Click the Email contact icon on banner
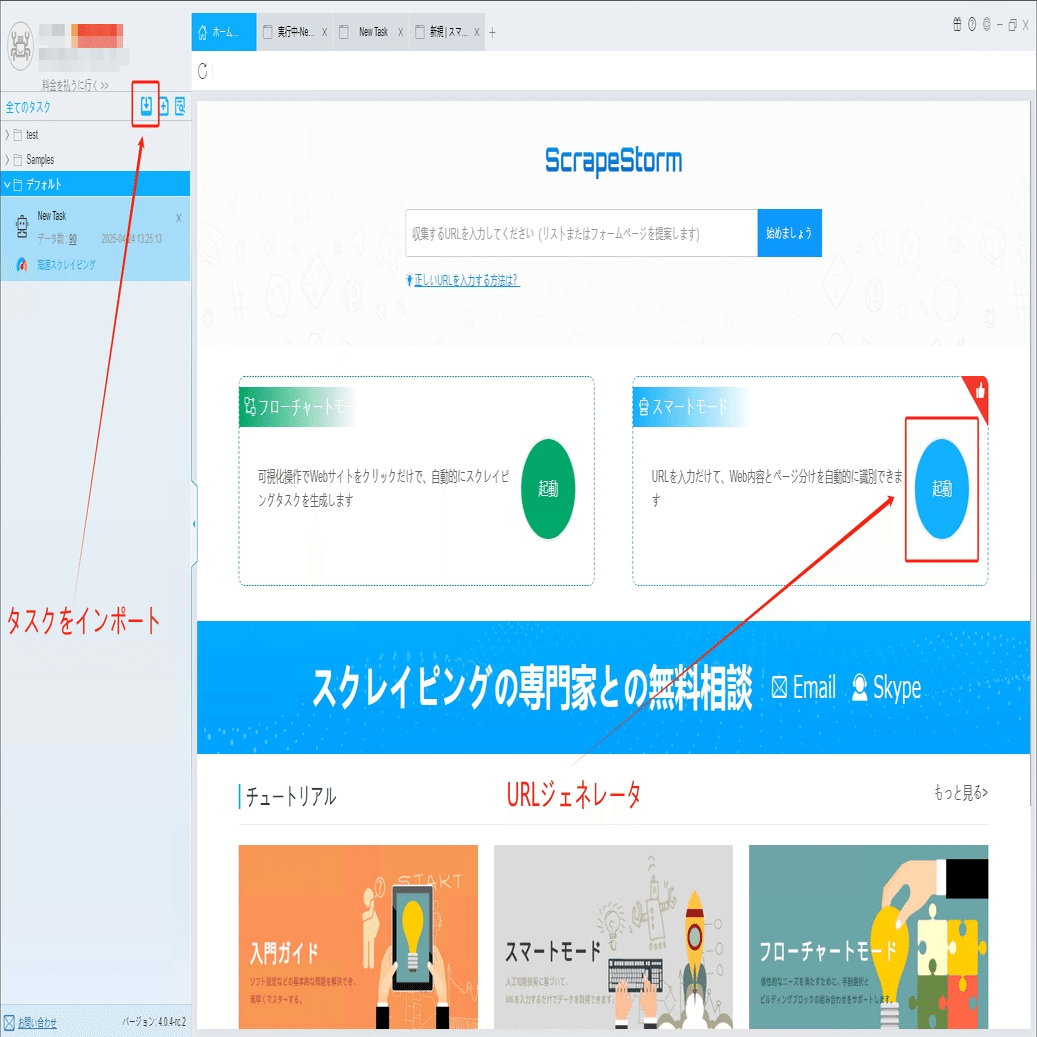 pyautogui.click(x=779, y=688)
